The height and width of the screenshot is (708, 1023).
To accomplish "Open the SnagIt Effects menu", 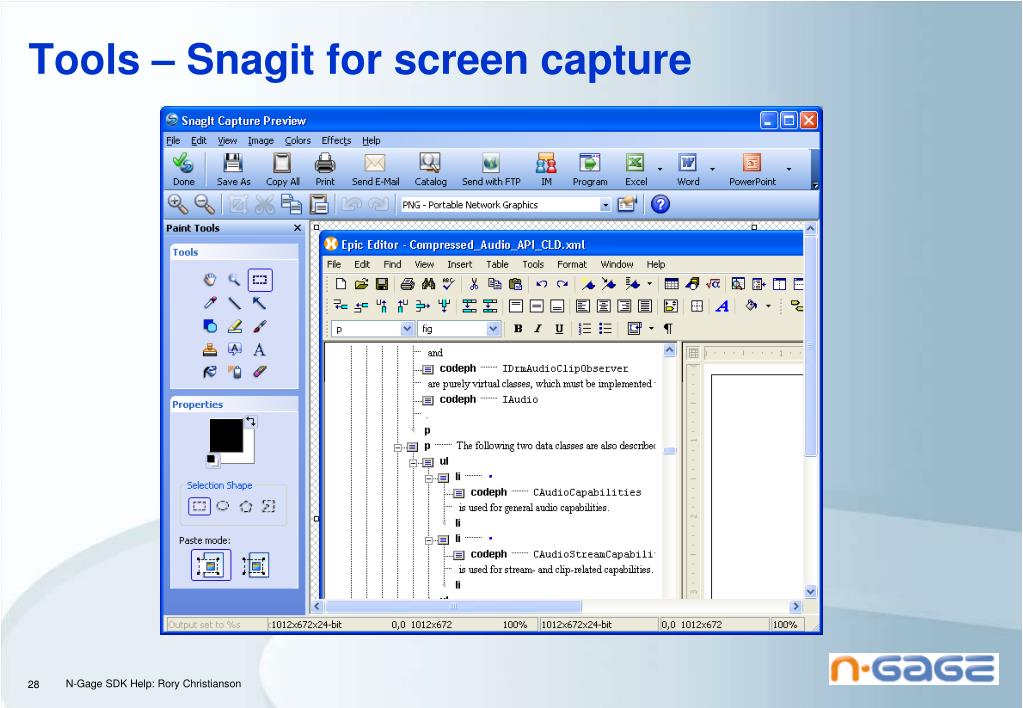I will (336, 140).
